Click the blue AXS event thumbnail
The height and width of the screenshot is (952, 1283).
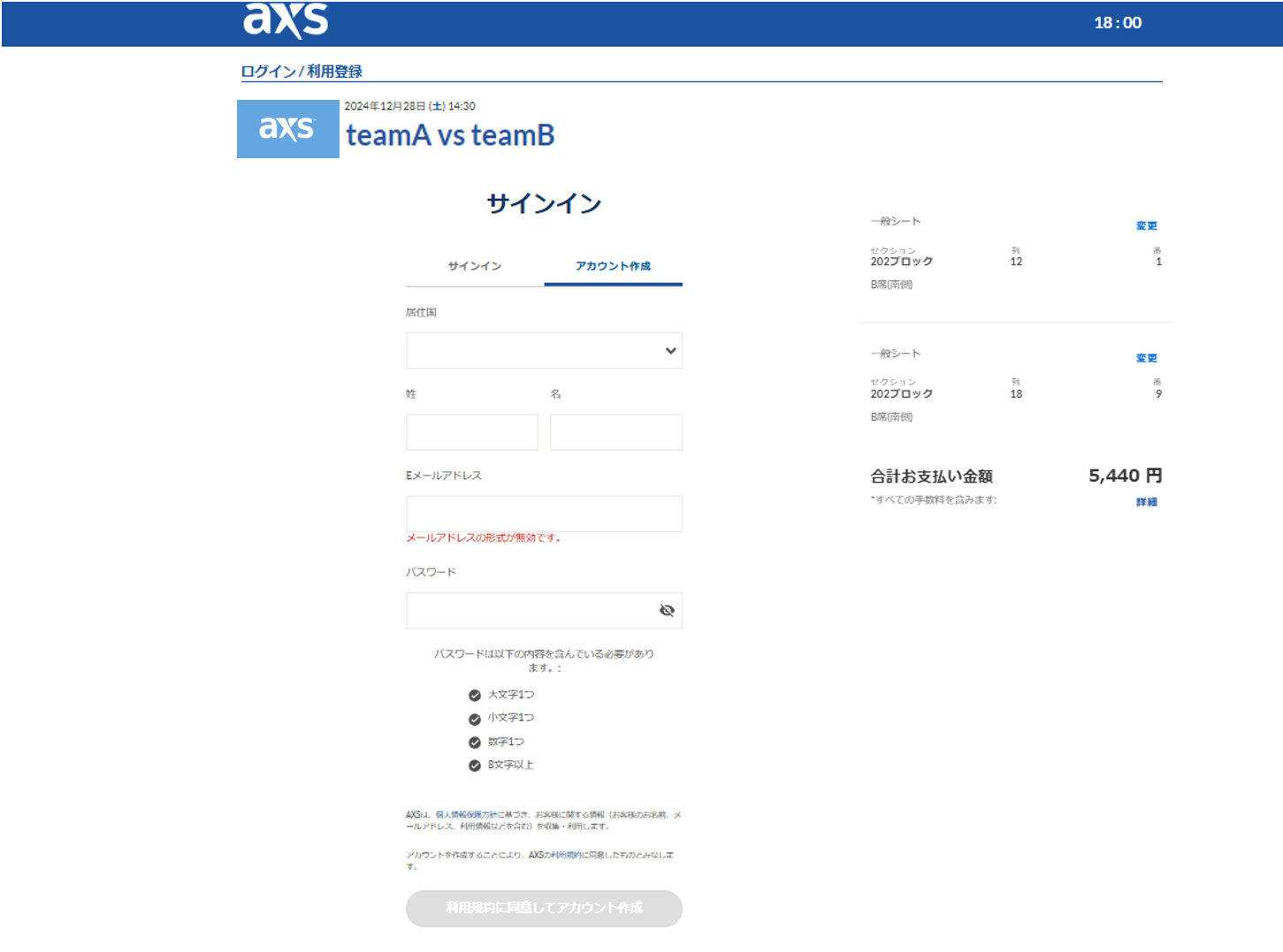[287, 129]
